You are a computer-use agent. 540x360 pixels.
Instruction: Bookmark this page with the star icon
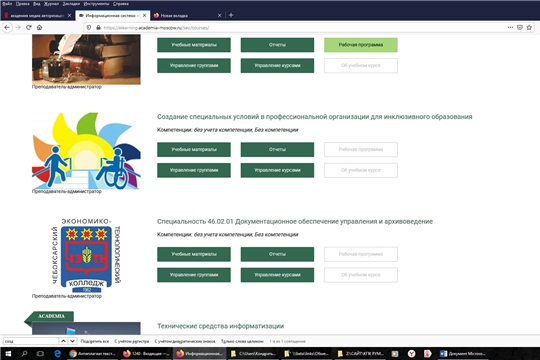[529, 28]
